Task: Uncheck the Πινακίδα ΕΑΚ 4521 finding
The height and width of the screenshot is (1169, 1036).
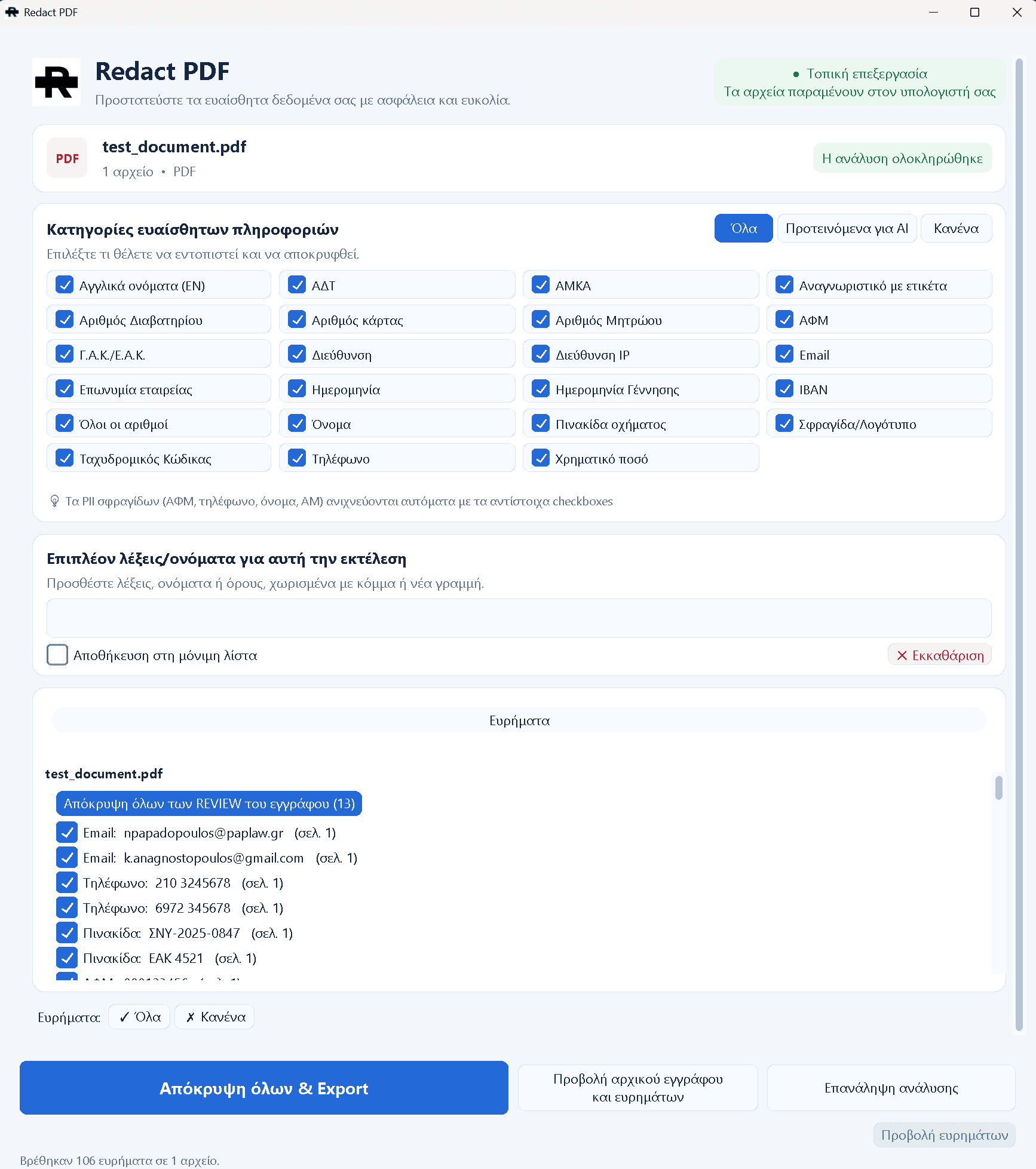Action: [x=67, y=958]
